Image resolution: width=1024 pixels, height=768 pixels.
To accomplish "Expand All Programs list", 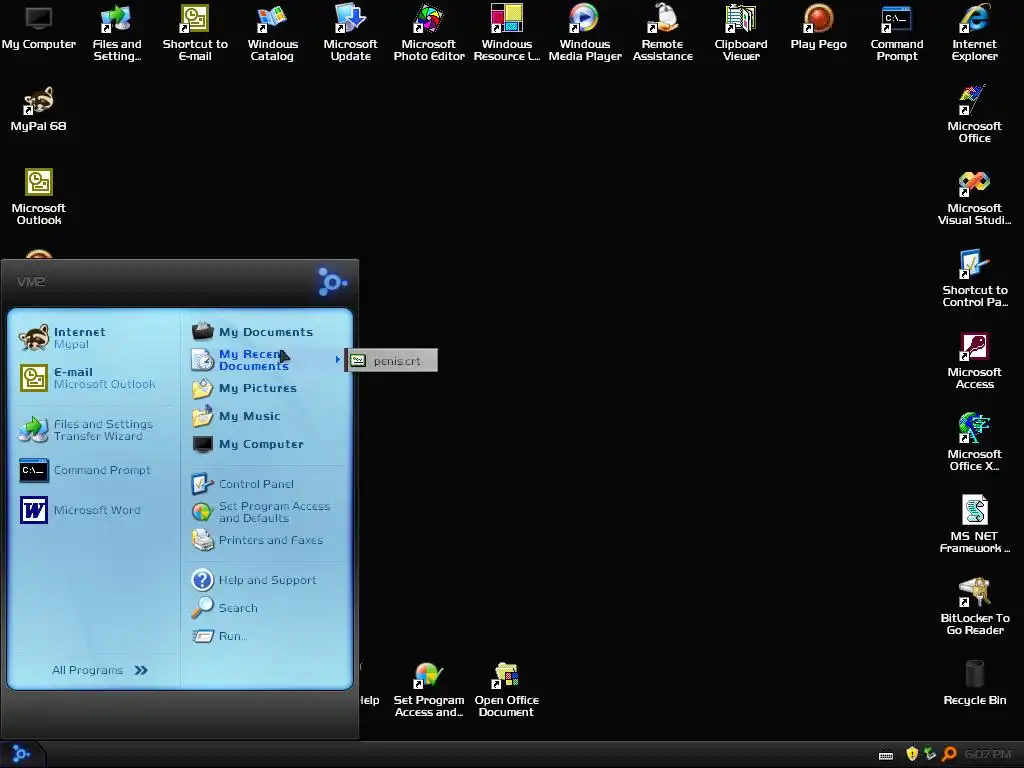I will (99, 670).
